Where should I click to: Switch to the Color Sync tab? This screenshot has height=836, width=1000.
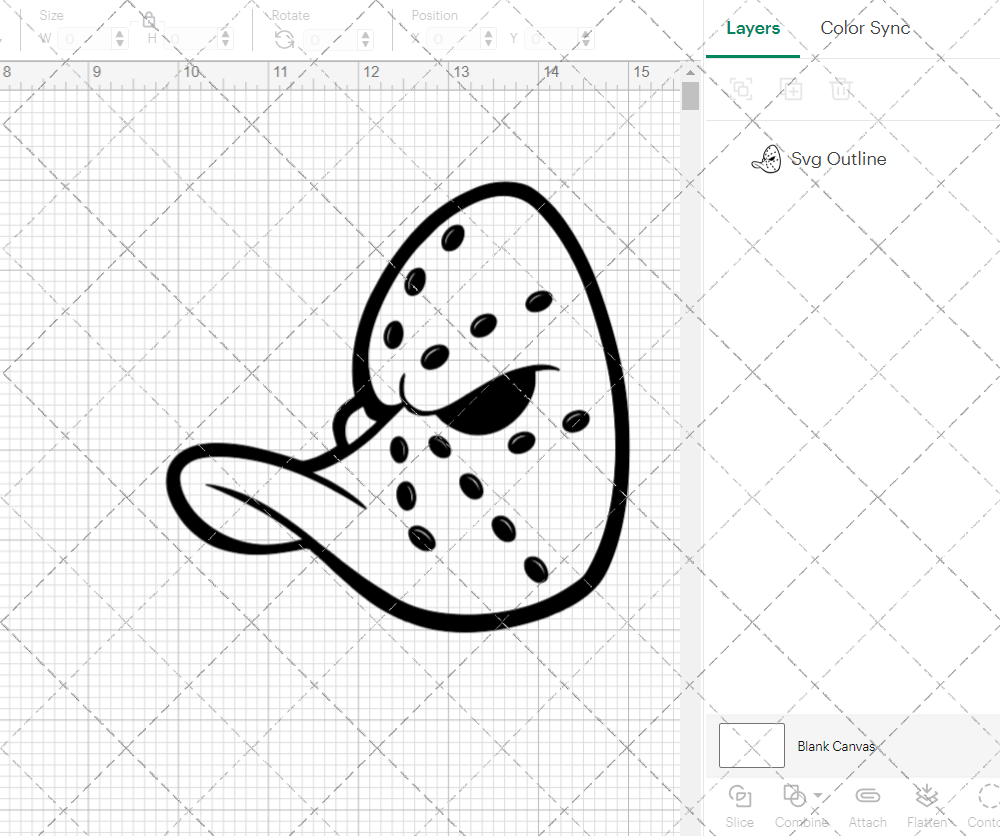(865, 28)
